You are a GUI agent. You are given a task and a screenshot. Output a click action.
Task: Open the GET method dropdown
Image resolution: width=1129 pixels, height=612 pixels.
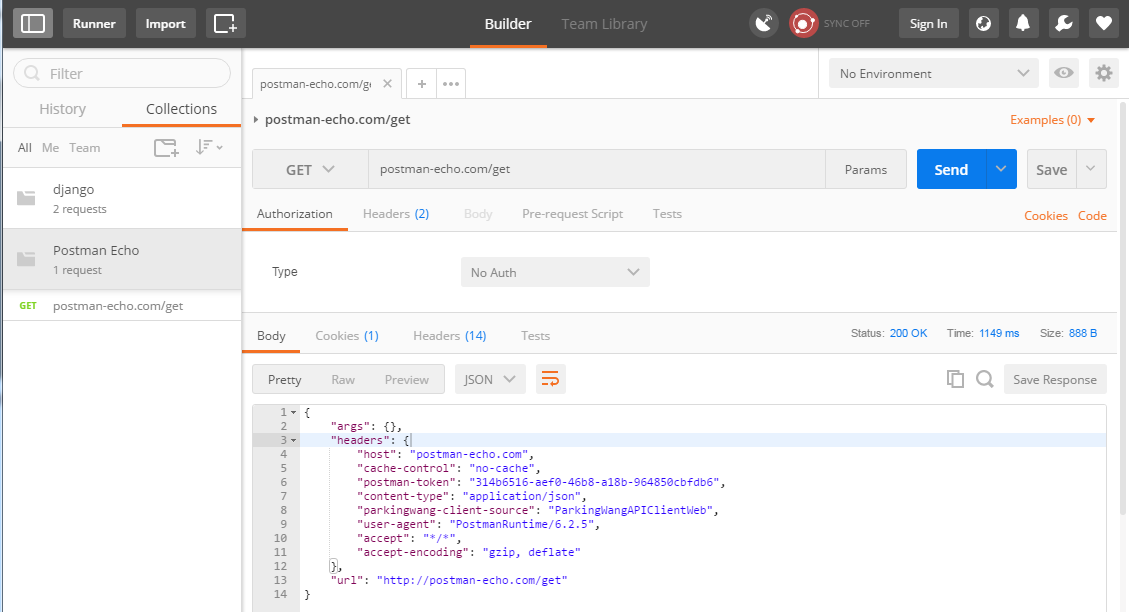[x=310, y=169]
